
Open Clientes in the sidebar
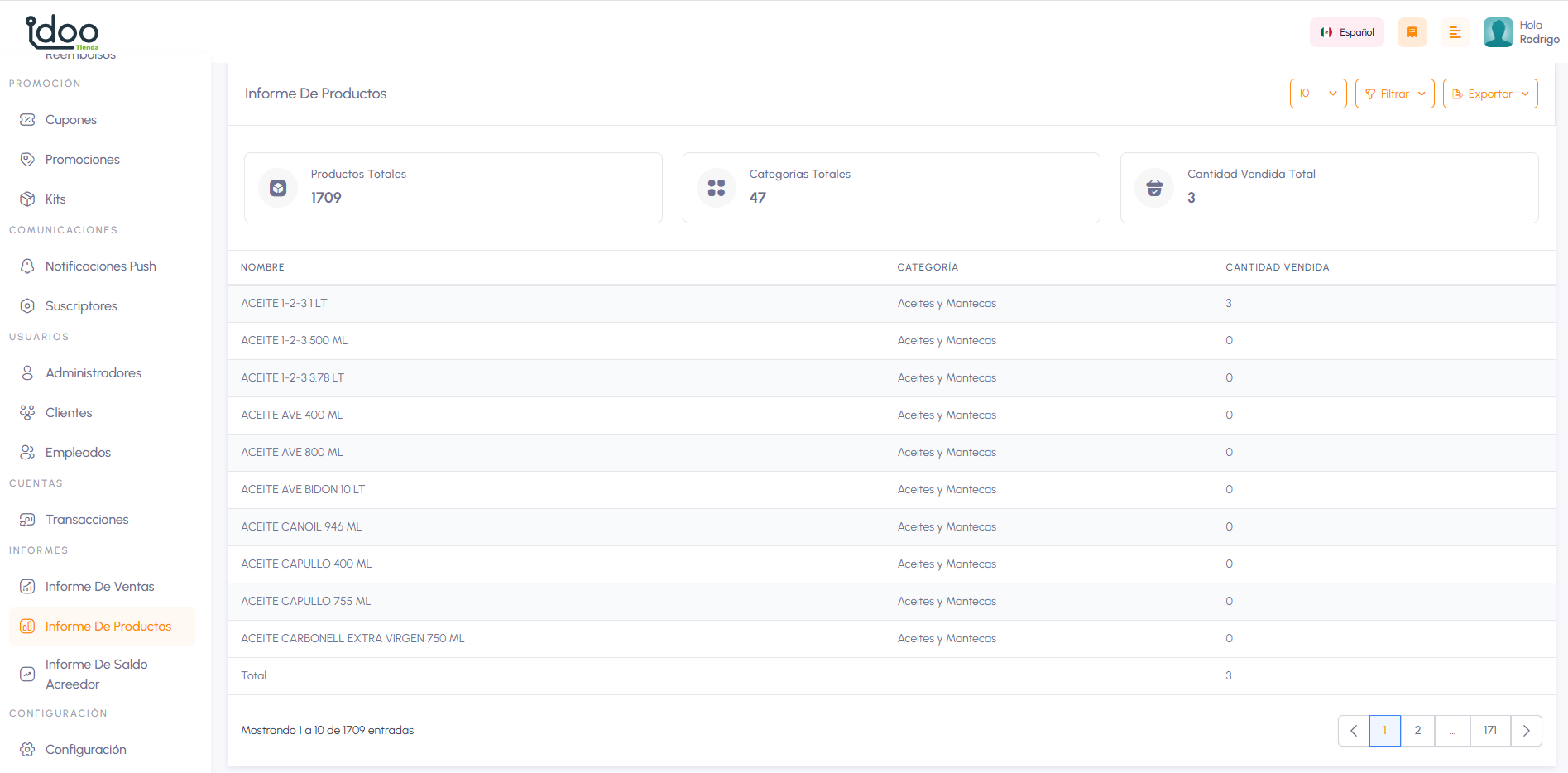(69, 413)
